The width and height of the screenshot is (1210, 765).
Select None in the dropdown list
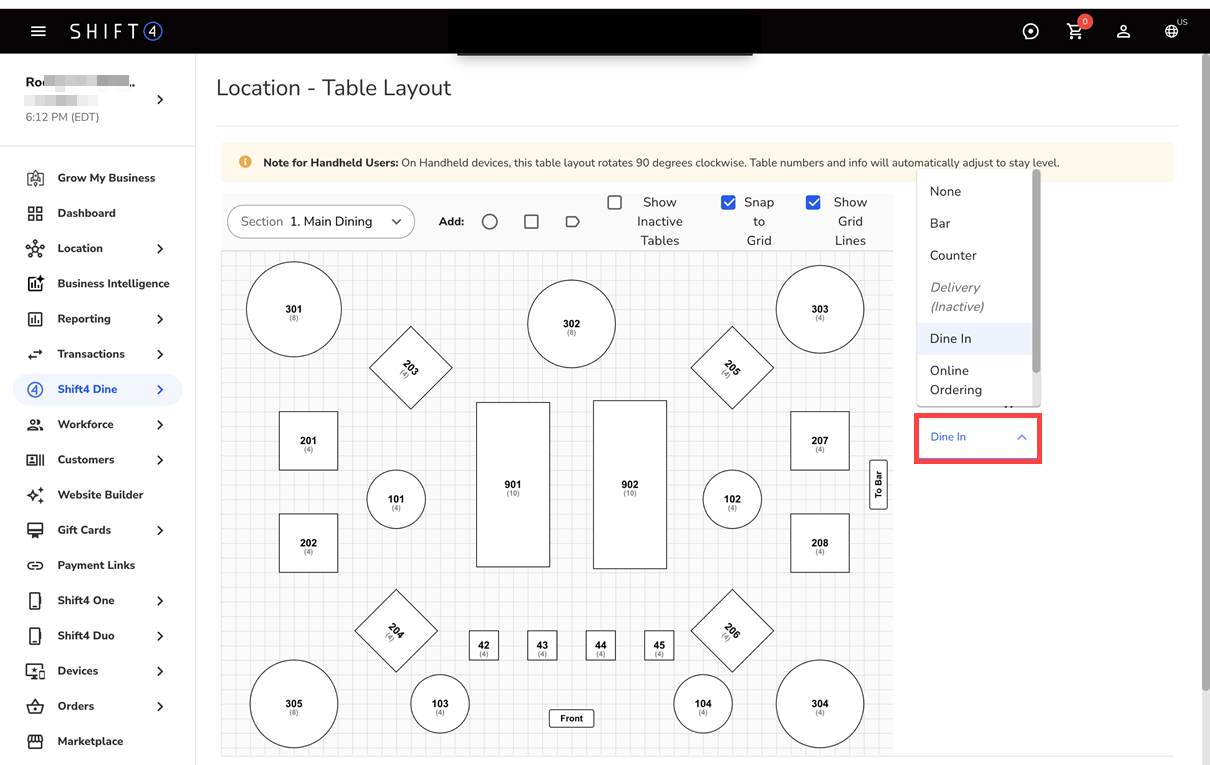pos(974,191)
